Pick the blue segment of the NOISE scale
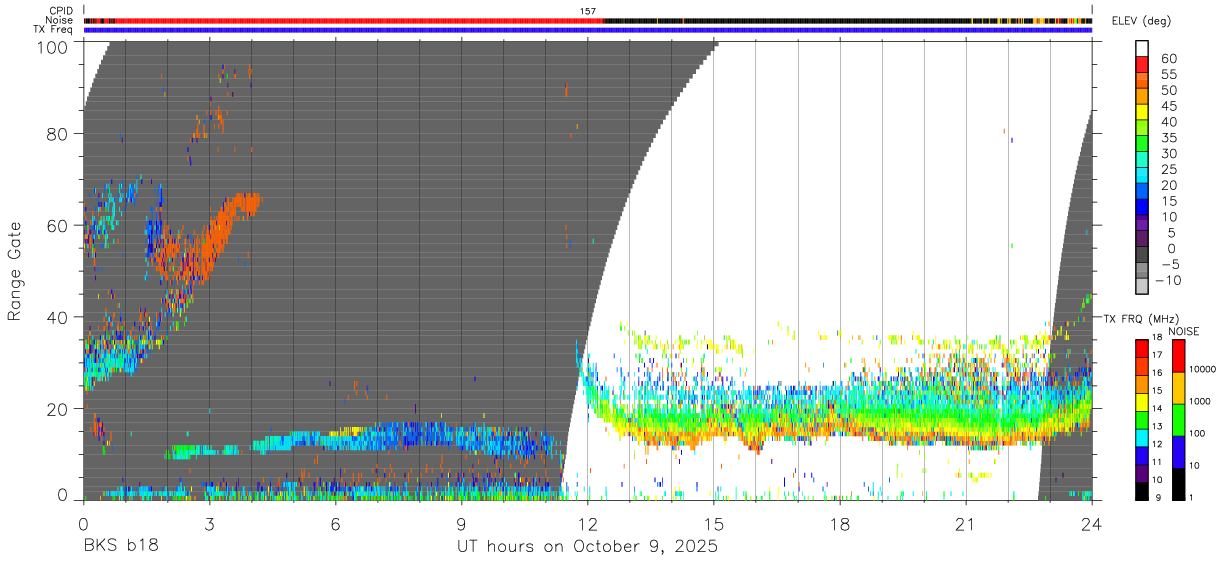The height and width of the screenshot is (567, 1228). pos(1179,452)
